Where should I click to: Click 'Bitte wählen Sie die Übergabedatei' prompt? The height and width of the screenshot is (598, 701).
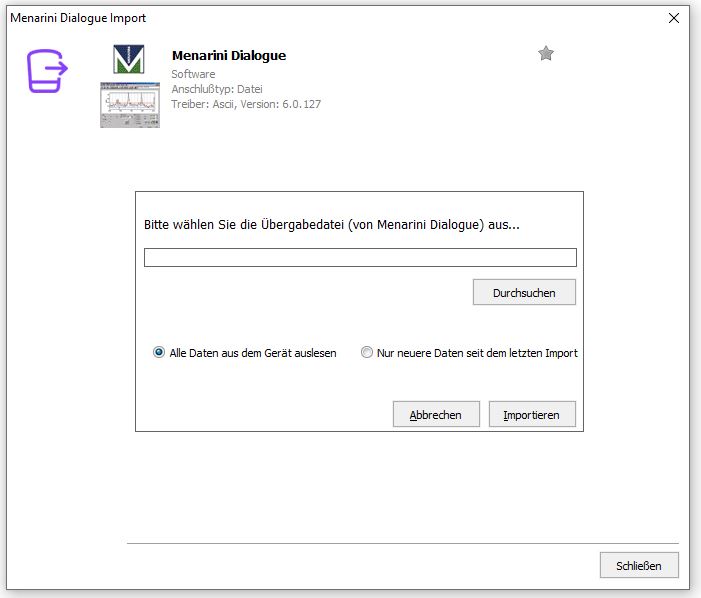[332, 224]
